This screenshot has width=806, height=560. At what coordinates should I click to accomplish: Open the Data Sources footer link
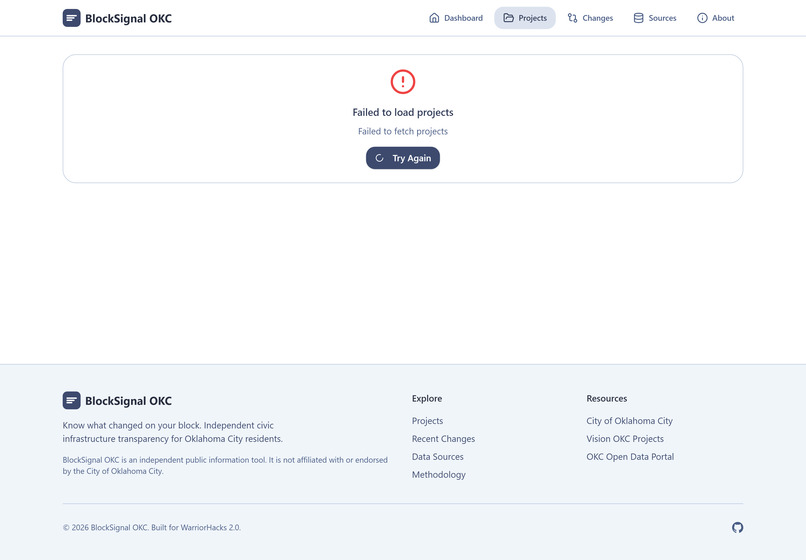click(437, 457)
